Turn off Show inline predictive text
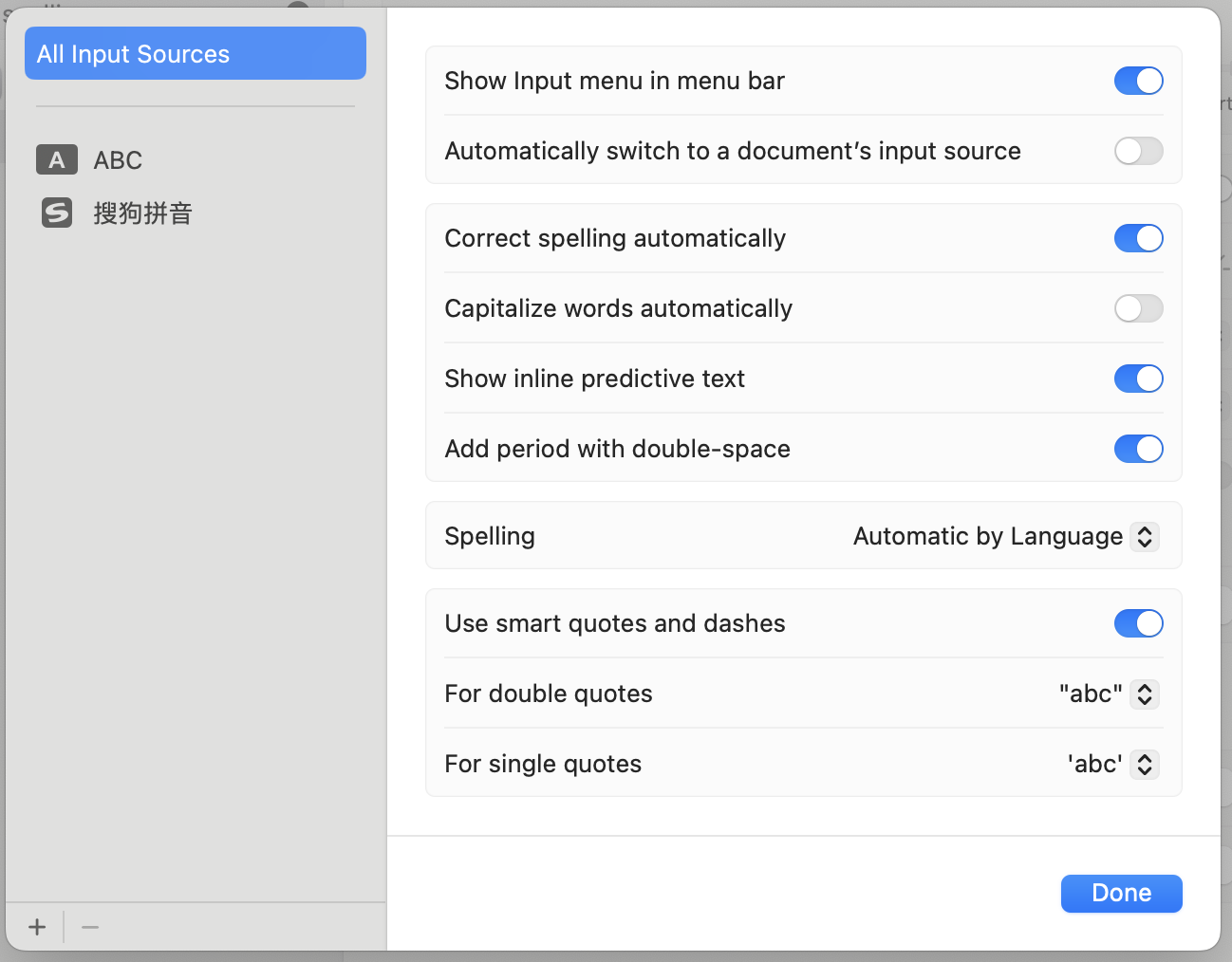1232x962 pixels. point(1138,379)
